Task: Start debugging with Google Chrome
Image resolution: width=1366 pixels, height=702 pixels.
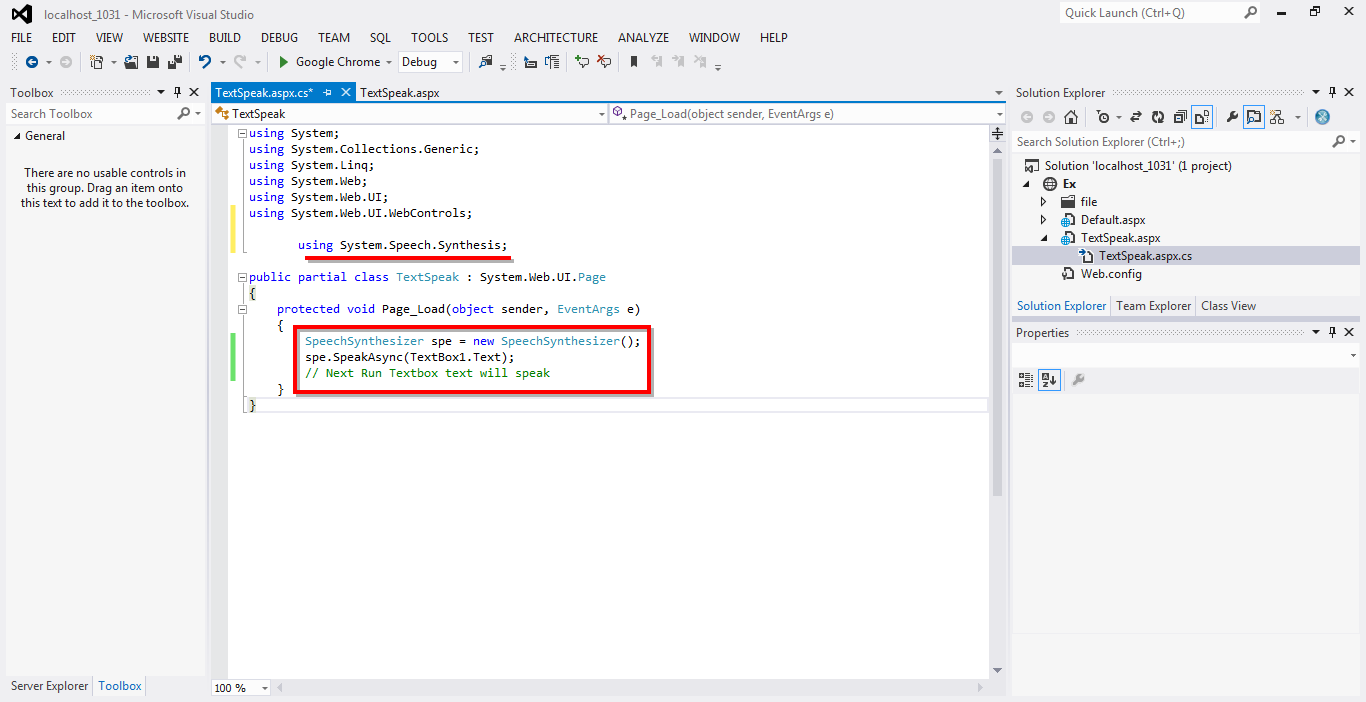Action: point(283,61)
